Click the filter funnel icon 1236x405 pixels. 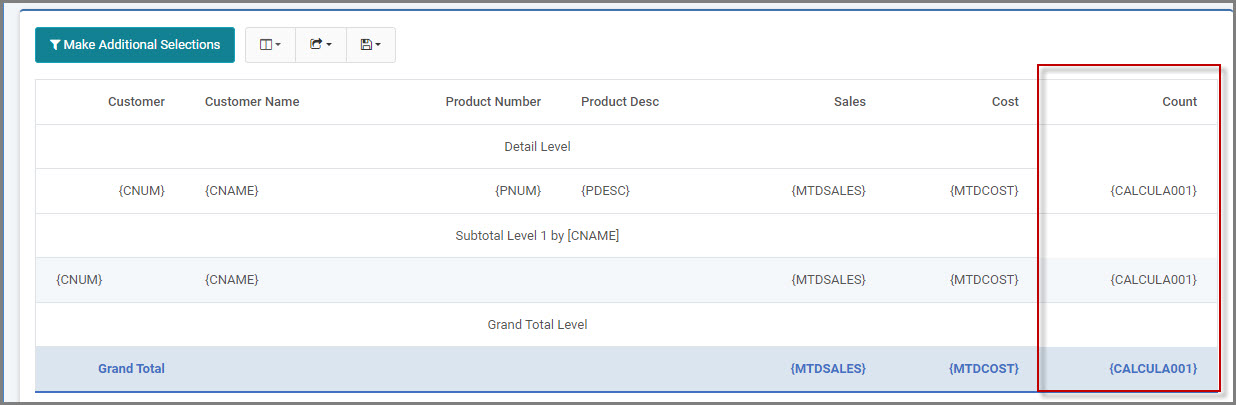[55, 45]
